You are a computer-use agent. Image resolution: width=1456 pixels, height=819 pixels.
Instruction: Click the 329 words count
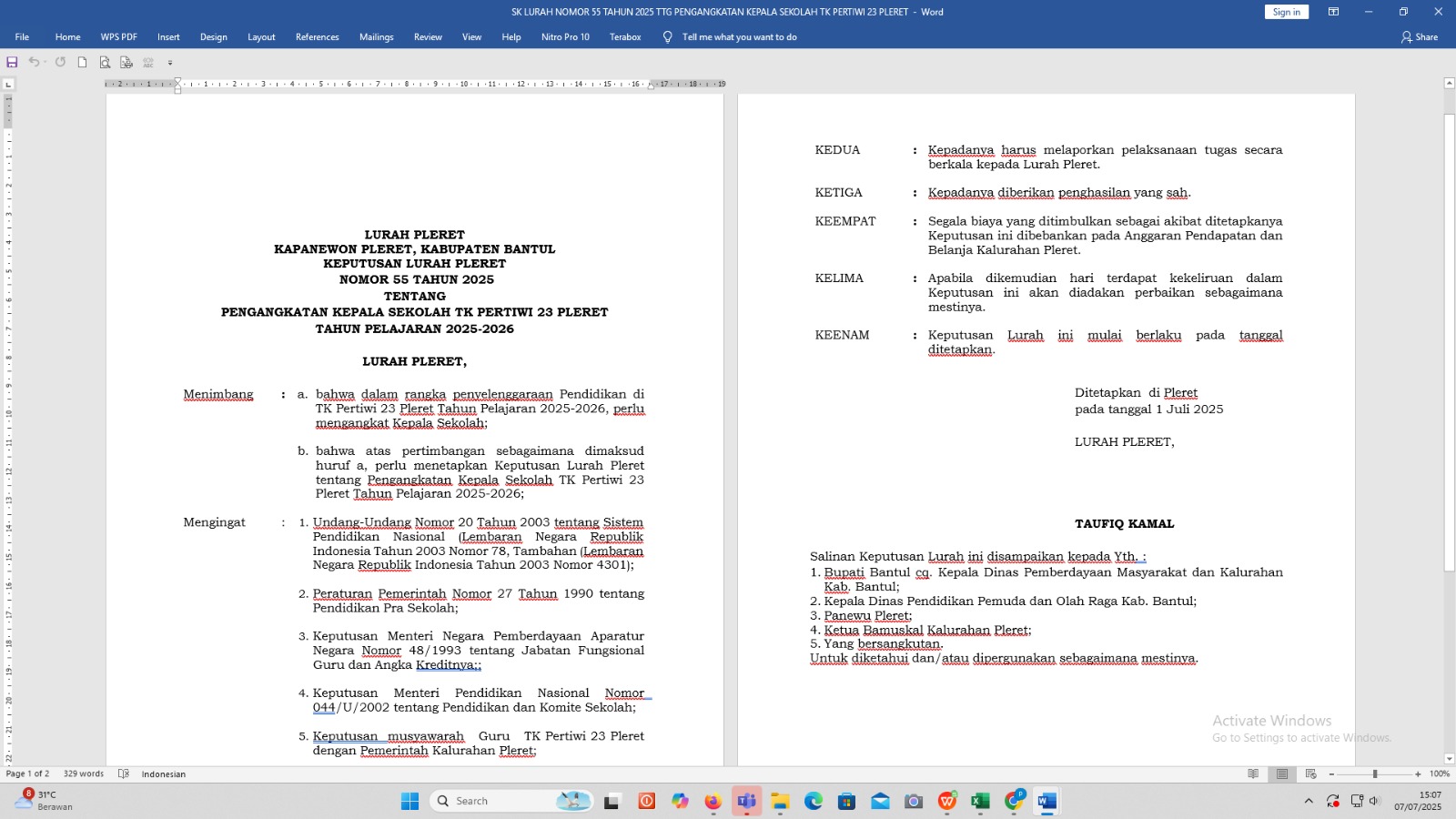(84, 773)
